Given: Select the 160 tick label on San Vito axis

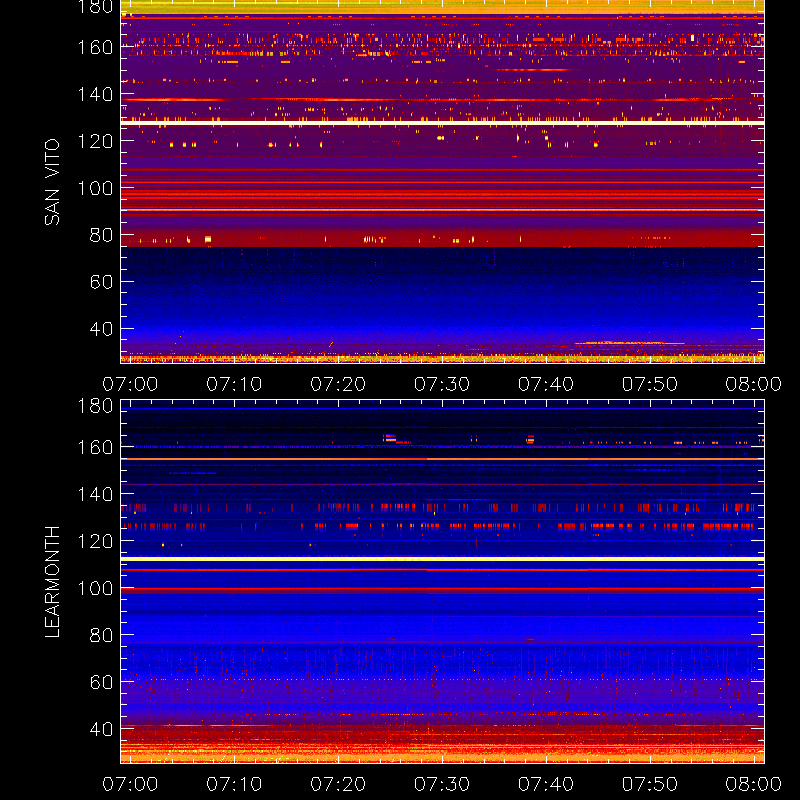Looking at the screenshot, I should tap(95, 47).
